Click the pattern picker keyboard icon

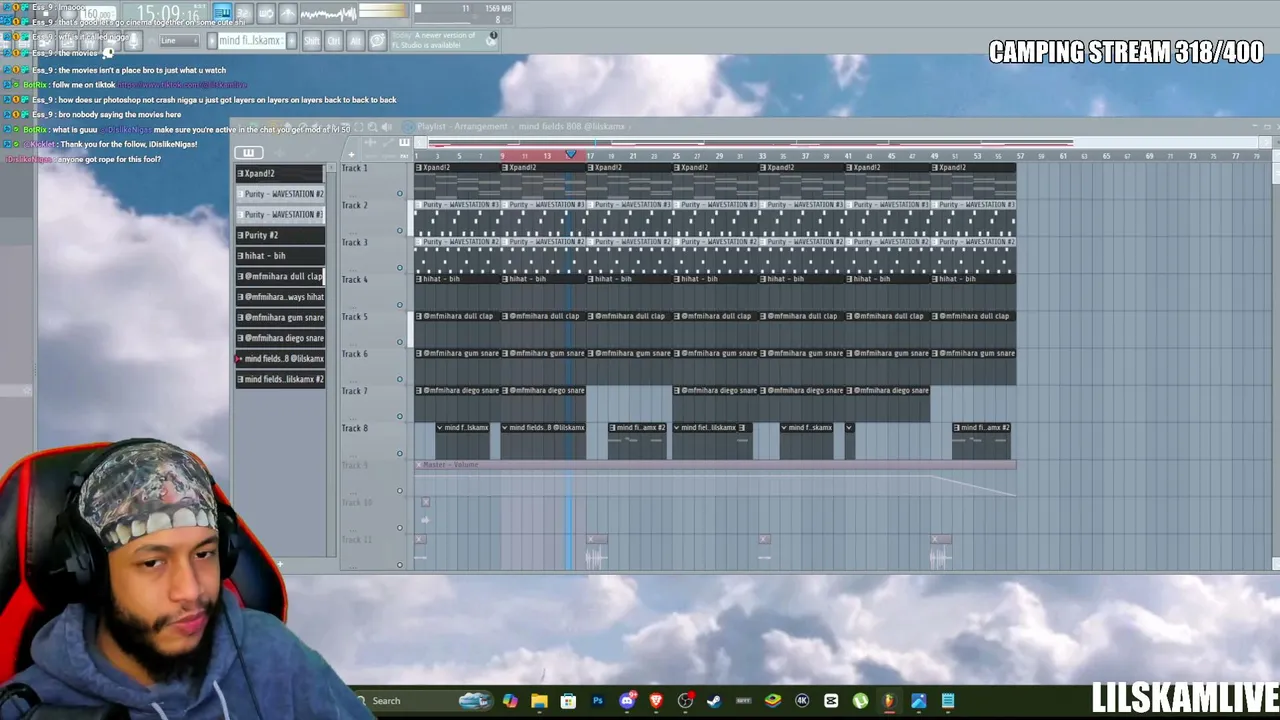[248, 152]
